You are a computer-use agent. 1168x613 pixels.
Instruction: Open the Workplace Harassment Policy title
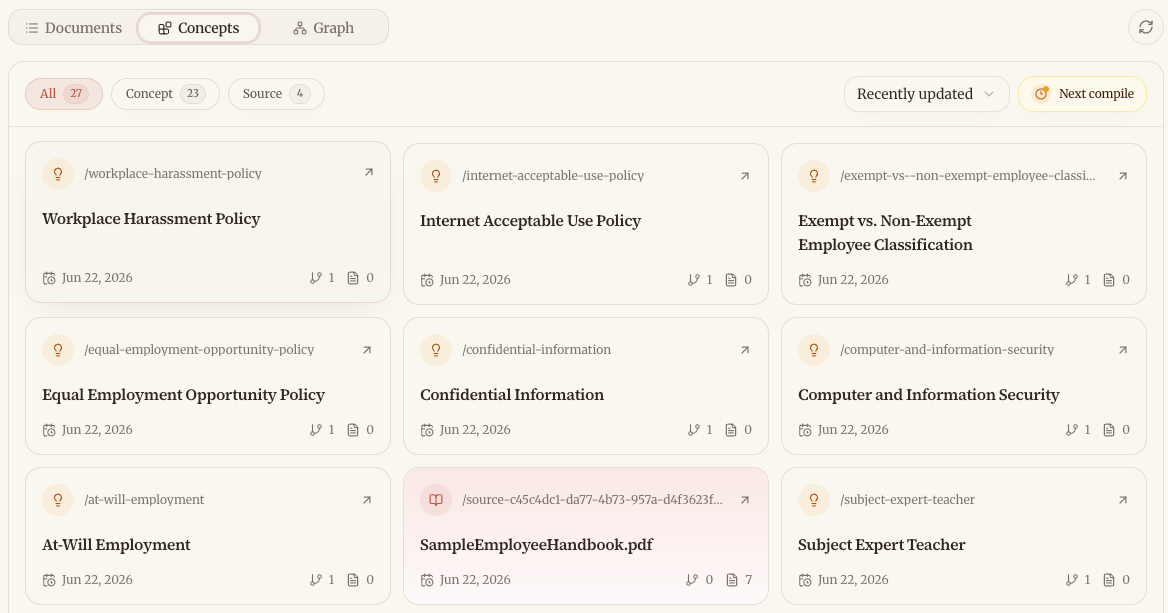pyautogui.click(x=151, y=219)
